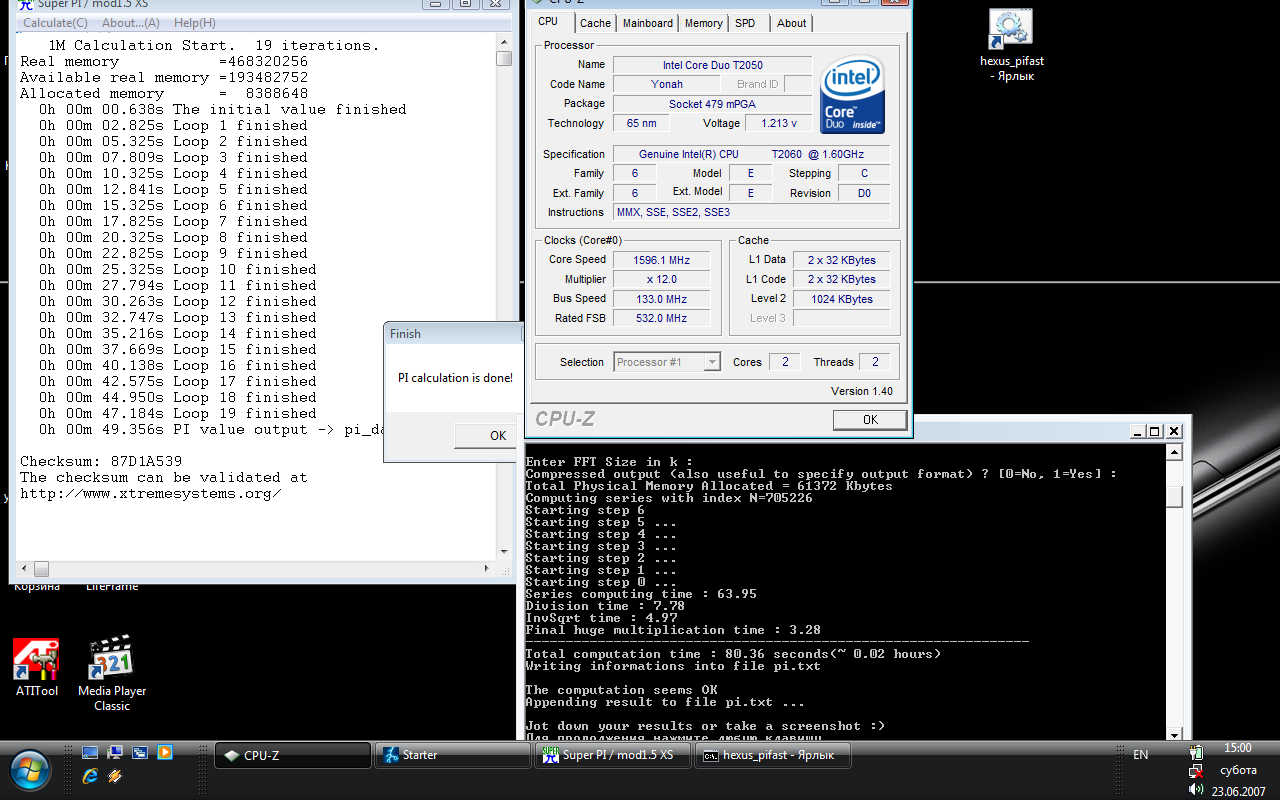Screen dimensions: 1280x800
Task: Open the Help(H) menu in Super PI
Action: pyautogui.click(x=194, y=22)
